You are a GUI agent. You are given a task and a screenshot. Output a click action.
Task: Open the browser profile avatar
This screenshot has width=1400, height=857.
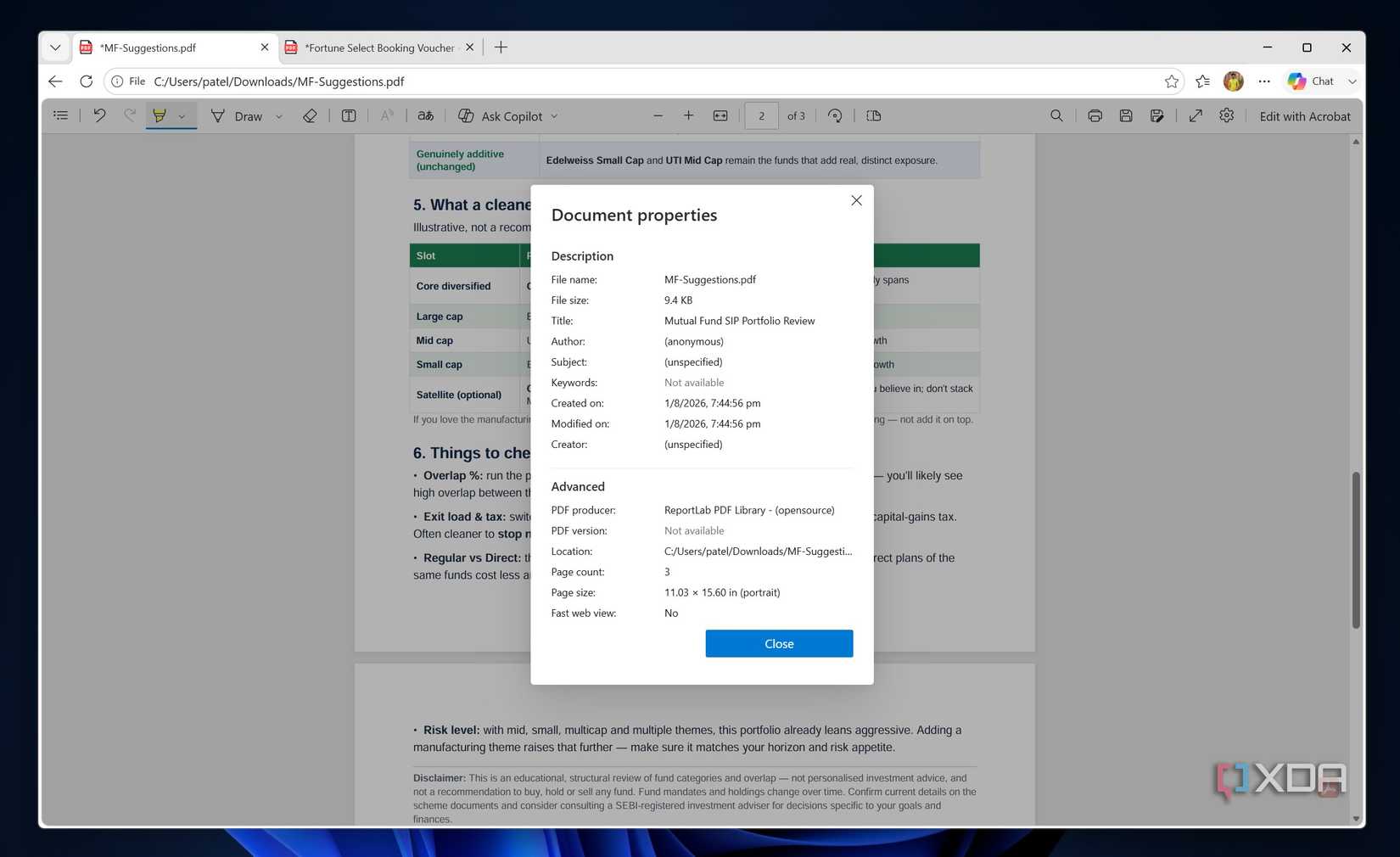pyautogui.click(x=1233, y=81)
